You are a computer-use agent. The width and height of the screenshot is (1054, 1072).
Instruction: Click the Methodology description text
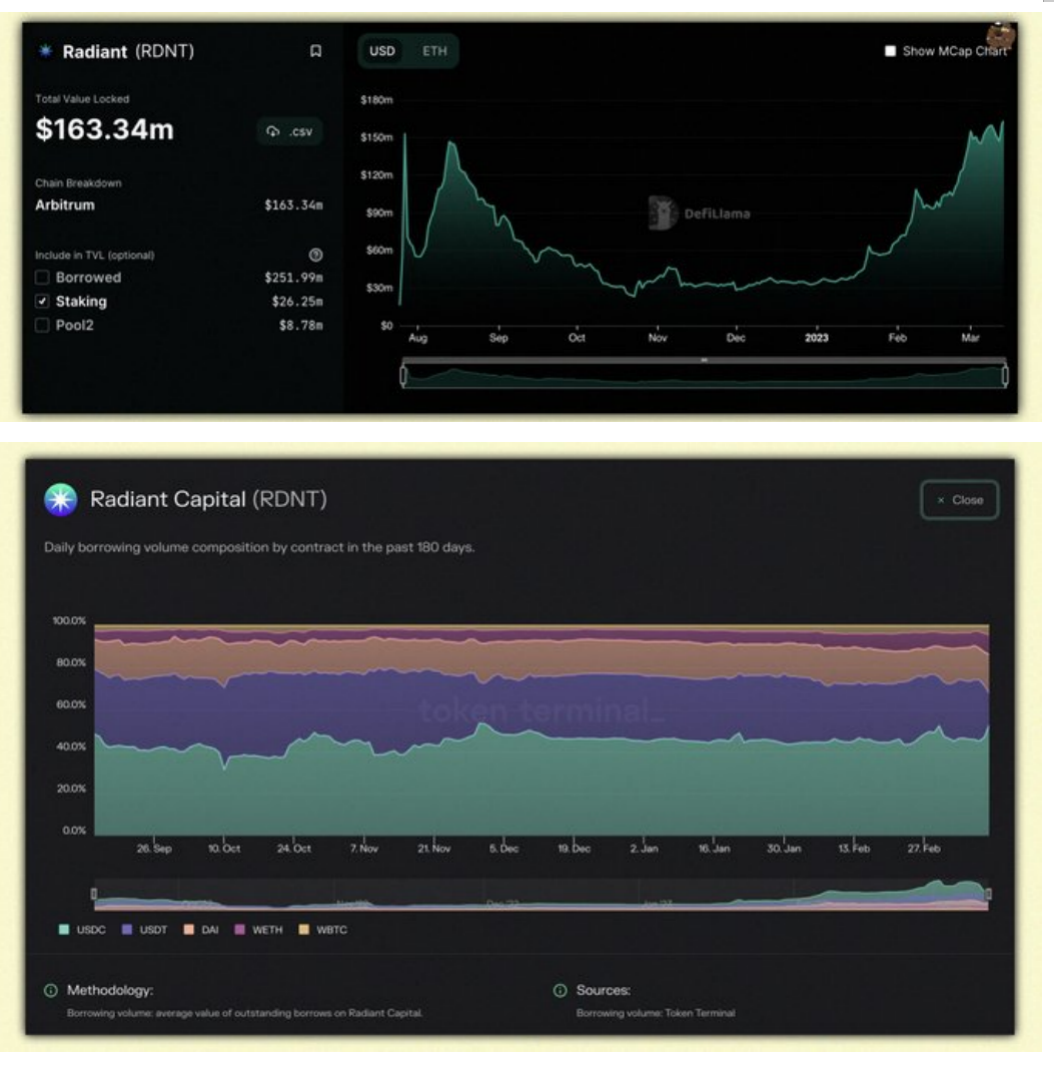(245, 1013)
